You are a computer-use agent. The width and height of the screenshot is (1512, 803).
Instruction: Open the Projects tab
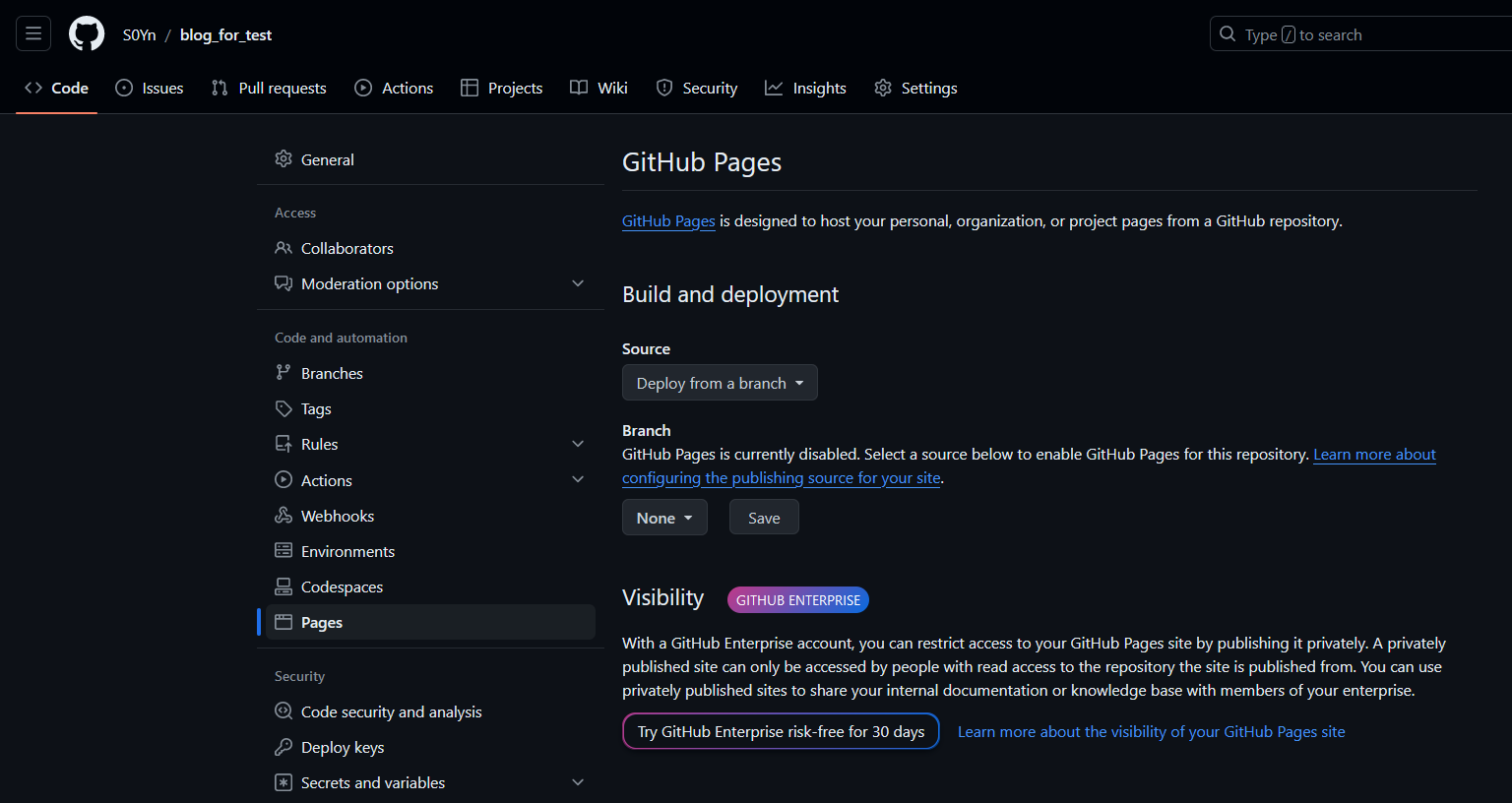502,88
